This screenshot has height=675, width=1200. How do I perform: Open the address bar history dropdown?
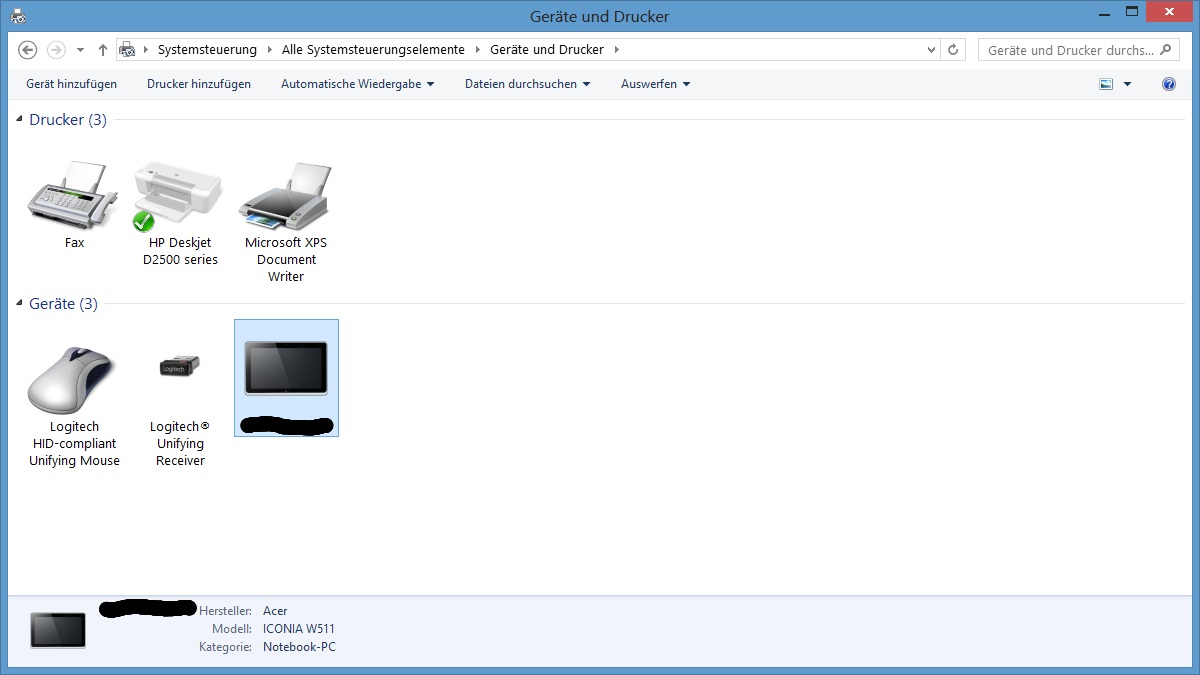point(931,50)
